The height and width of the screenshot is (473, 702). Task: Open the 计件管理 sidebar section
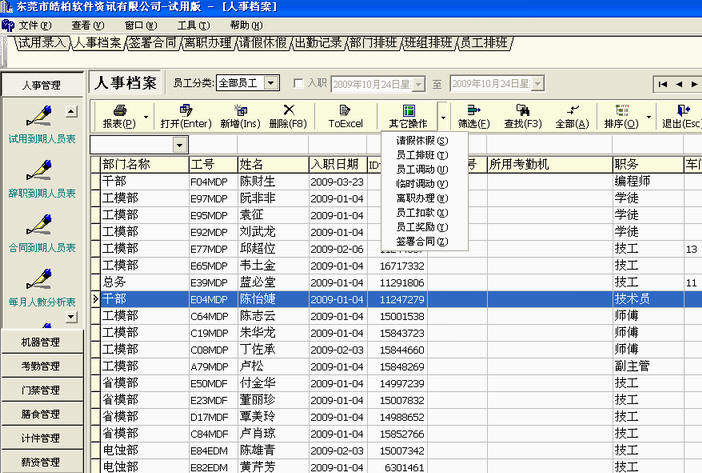pyautogui.click(x=42, y=438)
